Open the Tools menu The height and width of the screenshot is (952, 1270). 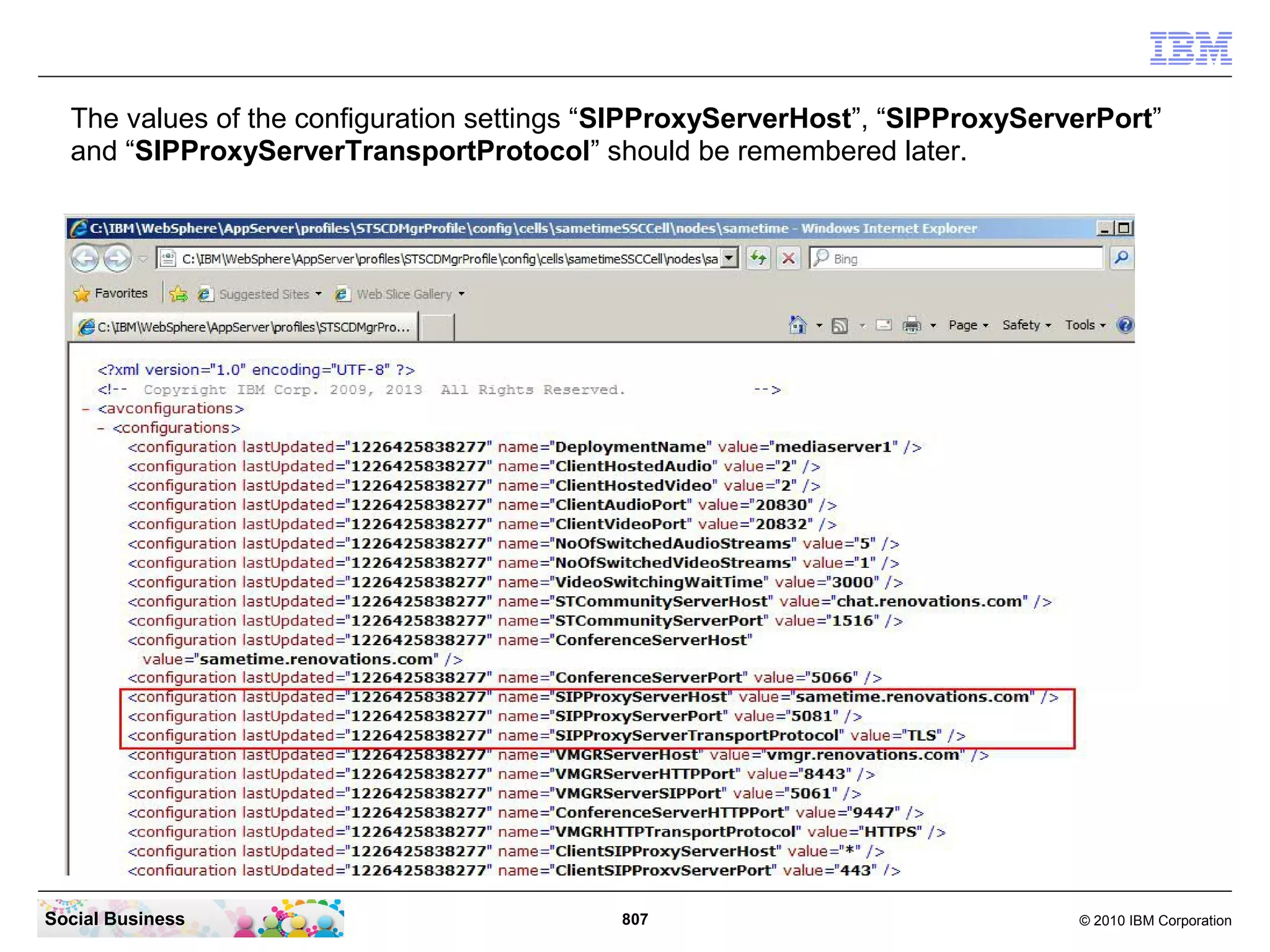pos(1085,325)
